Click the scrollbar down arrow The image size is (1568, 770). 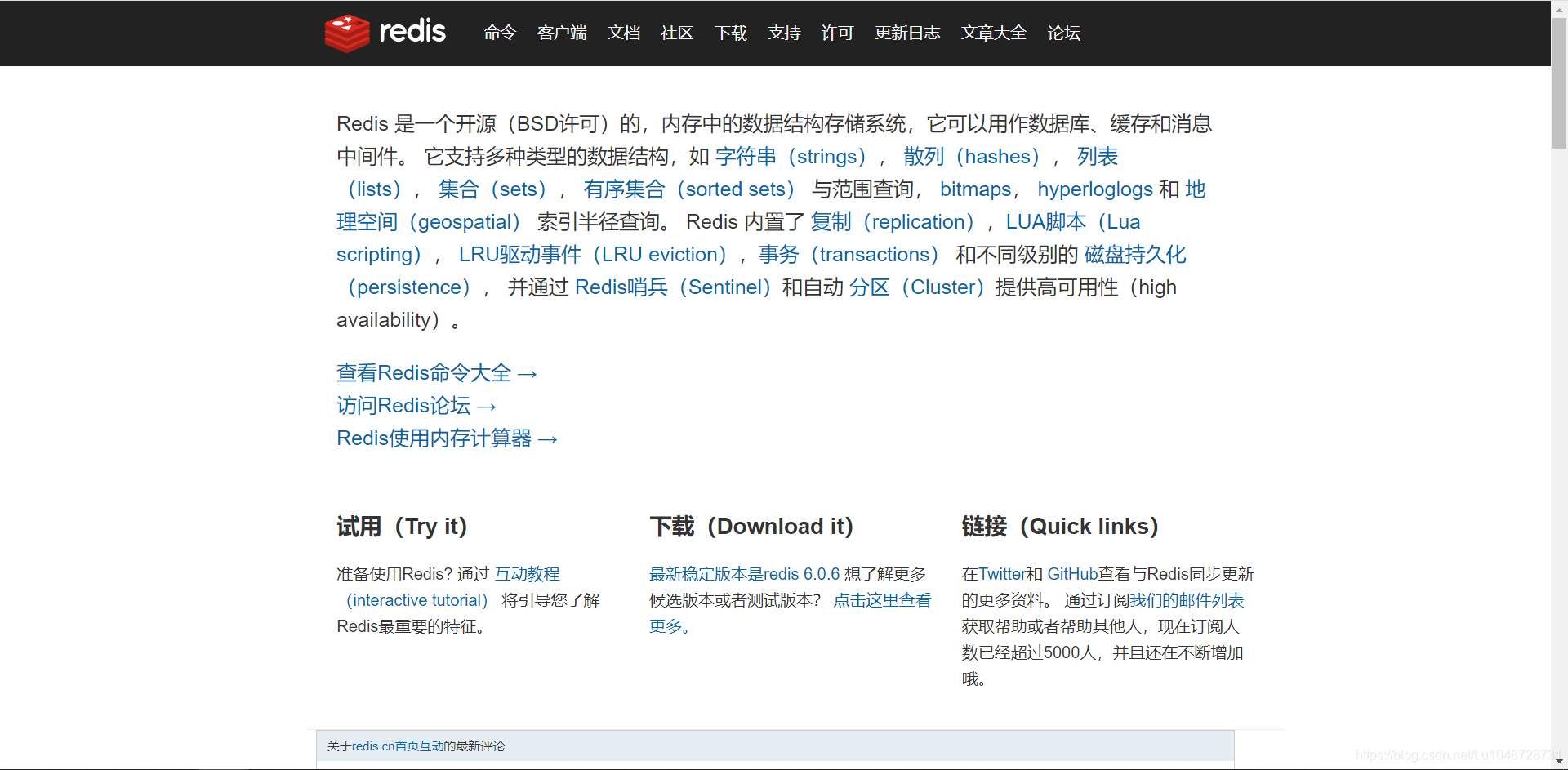(x=1559, y=762)
